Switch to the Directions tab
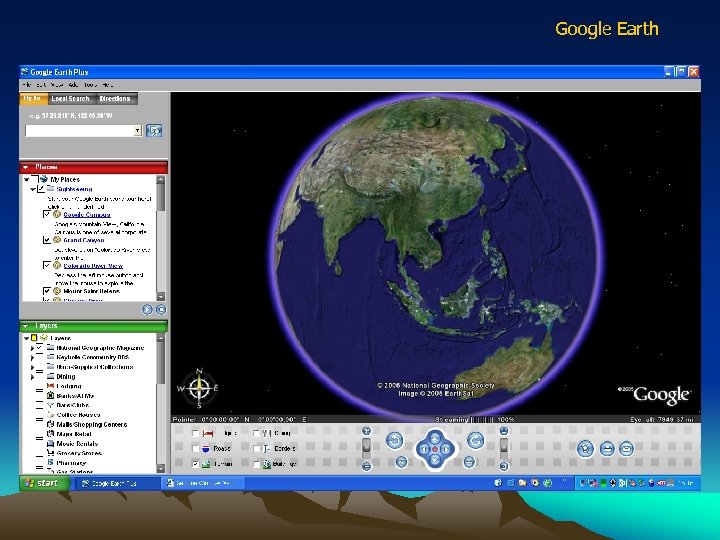Viewport: 720px width, 540px height. point(115,99)
